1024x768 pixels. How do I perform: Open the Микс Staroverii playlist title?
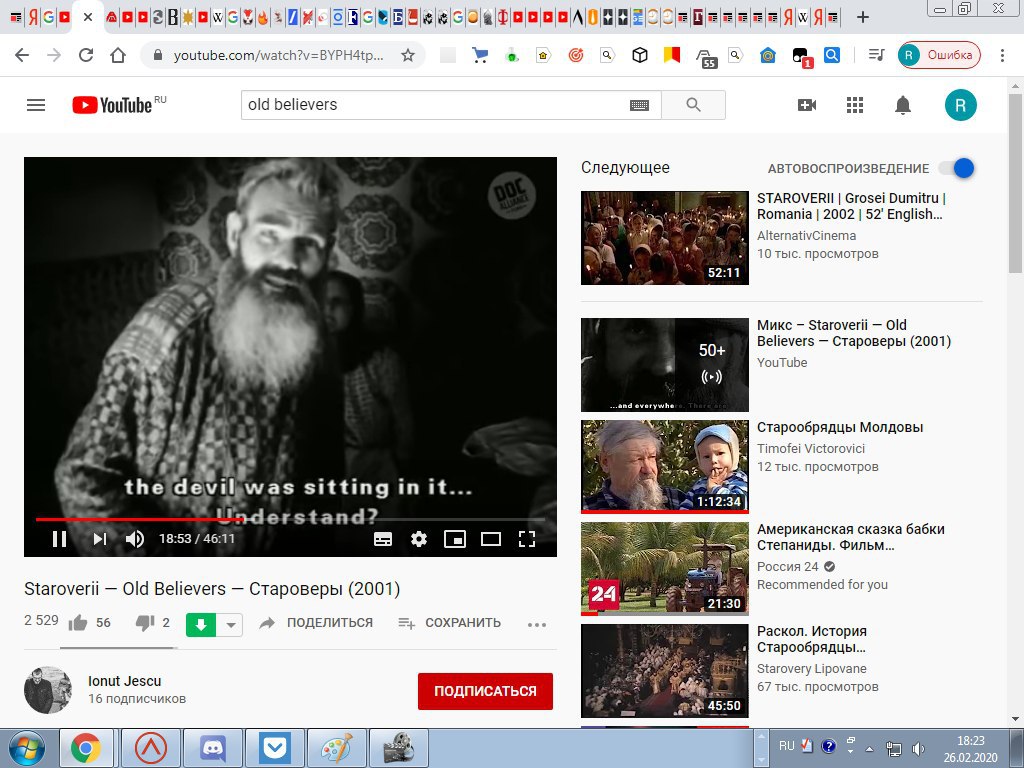[x=854, y=333]
